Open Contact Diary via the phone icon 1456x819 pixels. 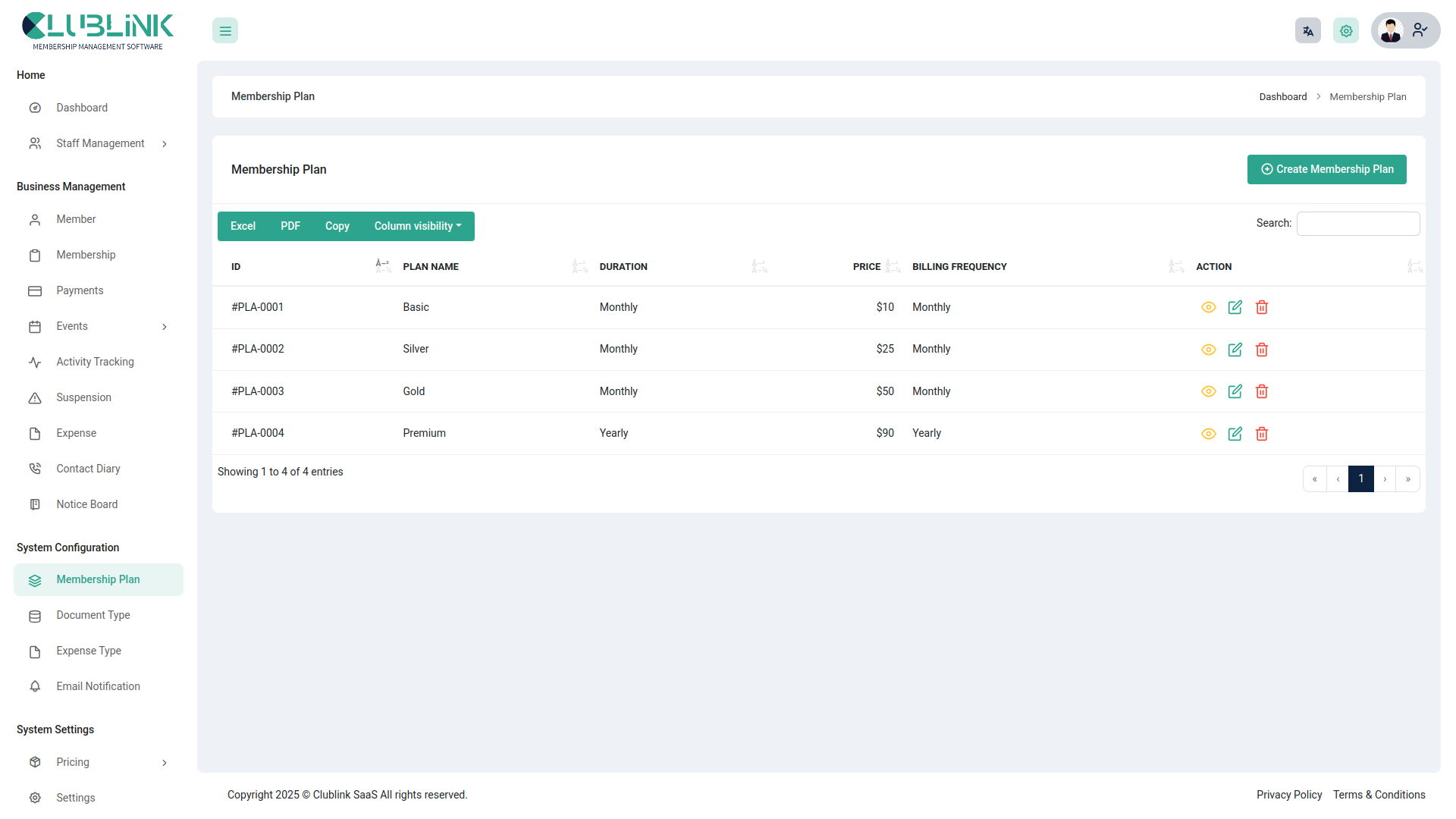[x=35, y=469]
